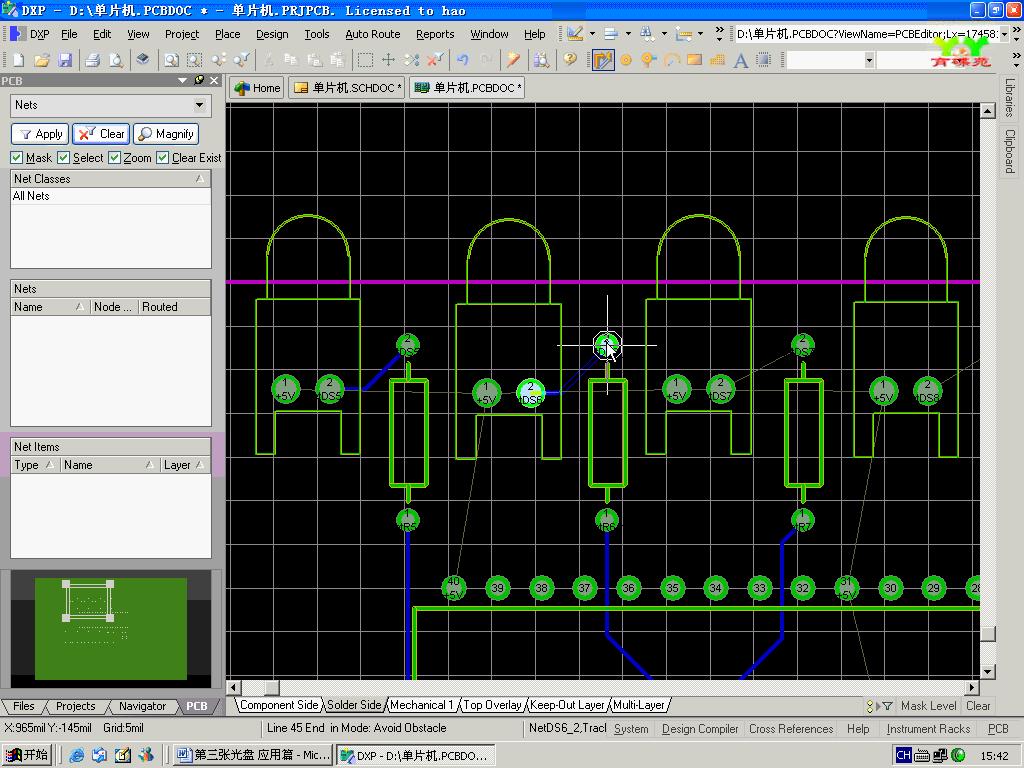
Task: Zoom on filtered objects icon
Action: [241, 60]
